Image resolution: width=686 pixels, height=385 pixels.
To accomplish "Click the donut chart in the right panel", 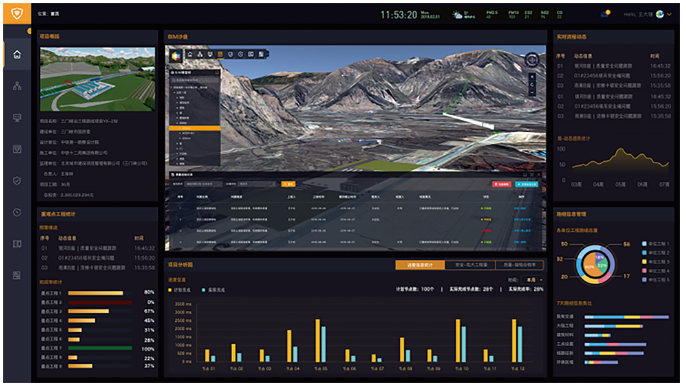I will 595,264.
